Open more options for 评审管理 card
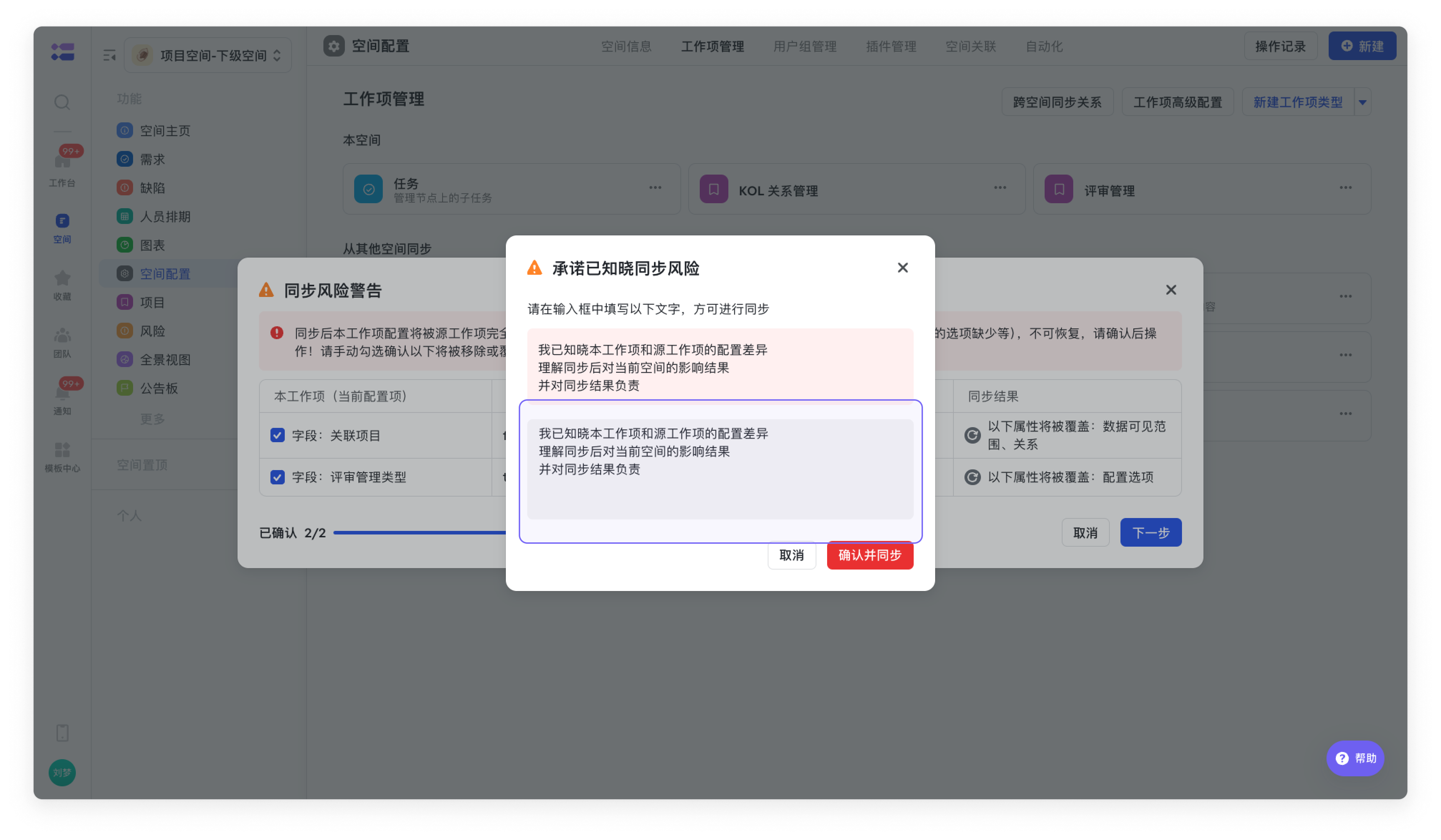The image size is (1441, 840). (1345, 187)
